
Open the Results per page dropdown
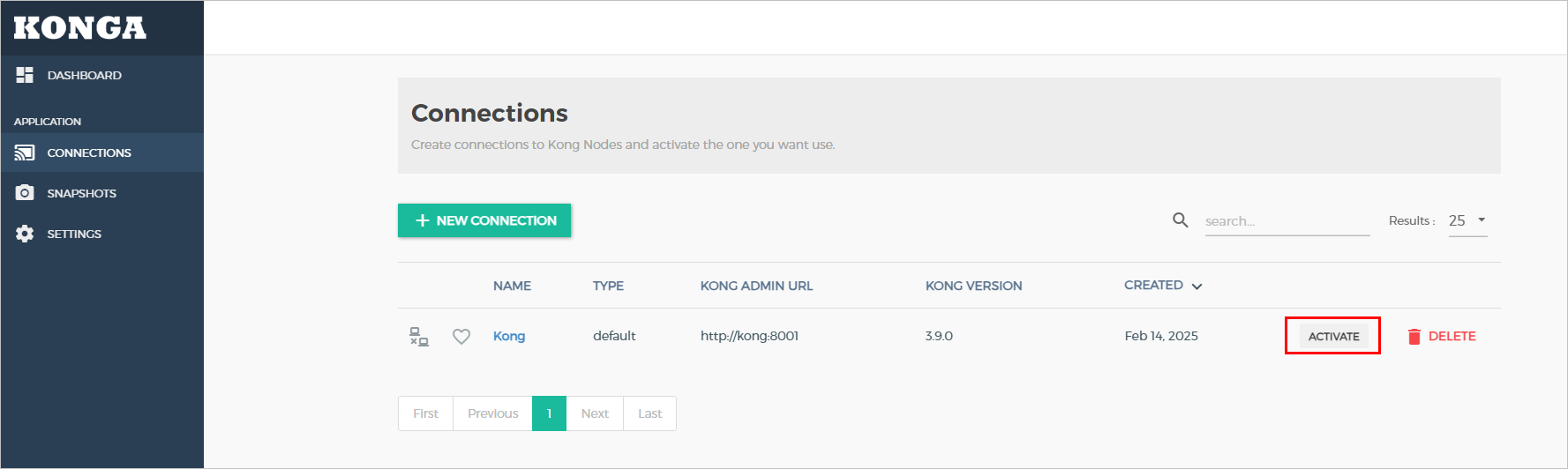click(x=1467, y=220)
